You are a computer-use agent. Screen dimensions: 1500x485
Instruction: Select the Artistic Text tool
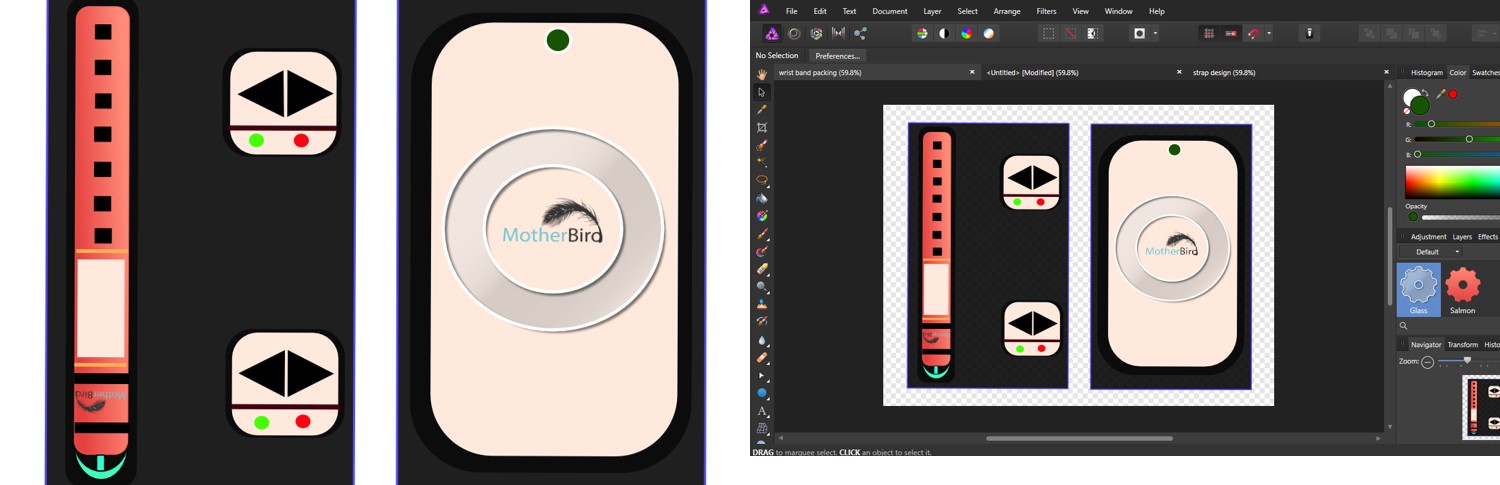point(762,411)
